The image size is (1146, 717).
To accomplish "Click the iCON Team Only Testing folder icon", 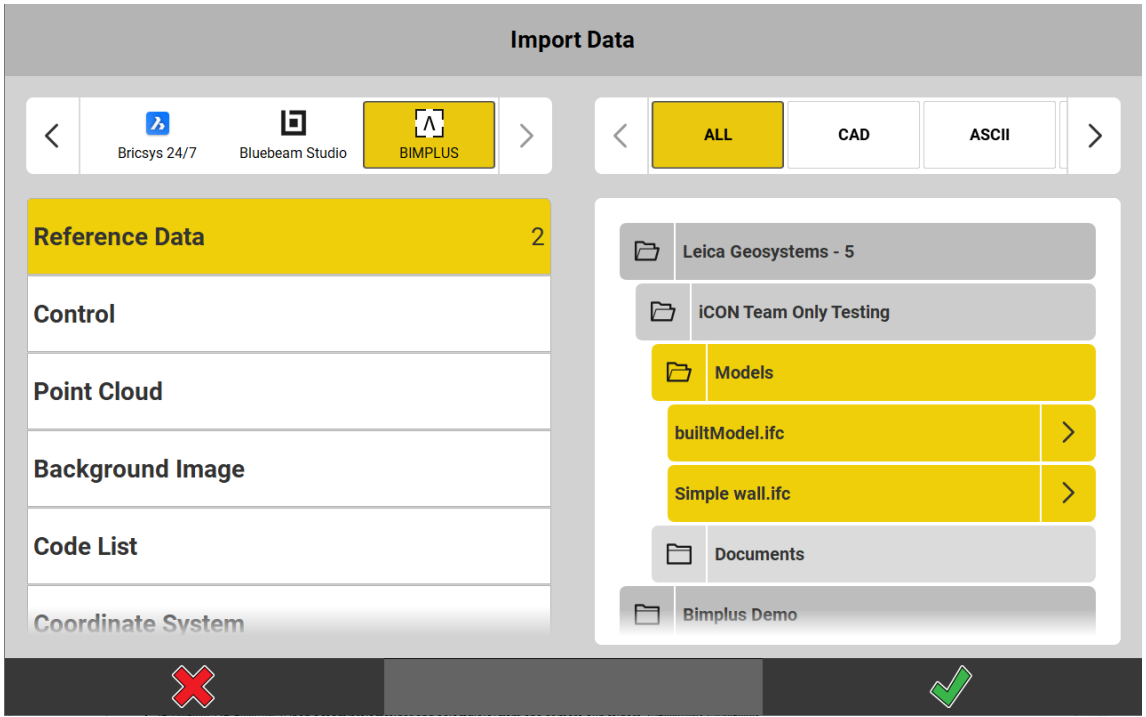I will 663,312.
